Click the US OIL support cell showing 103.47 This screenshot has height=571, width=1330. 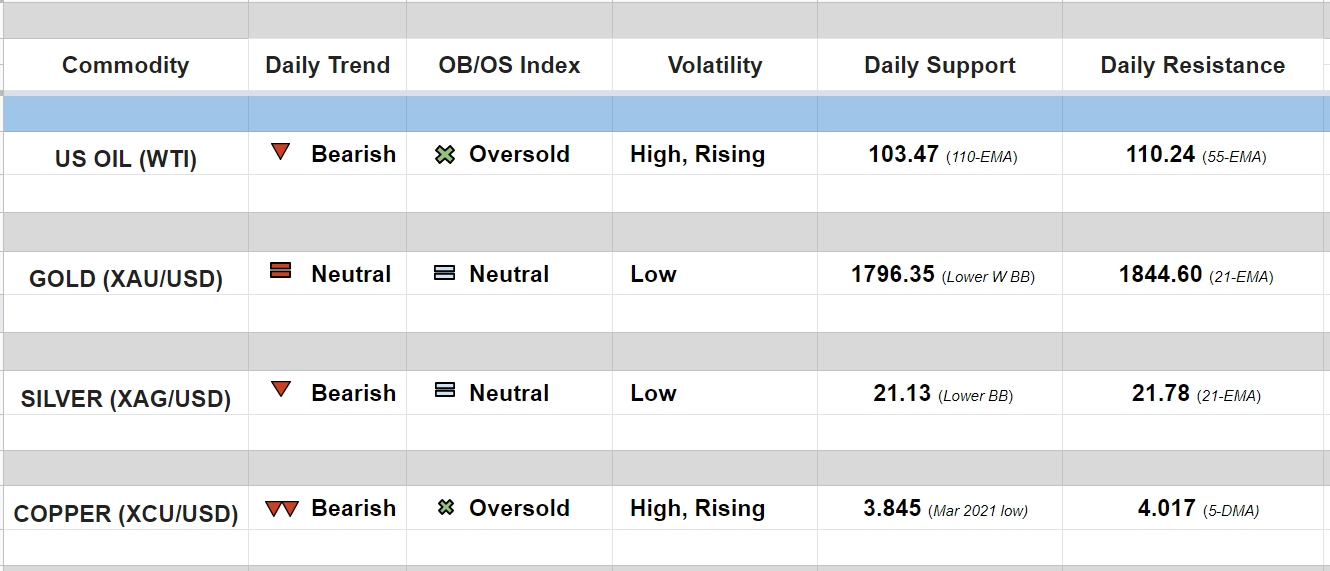click(940, 155)
